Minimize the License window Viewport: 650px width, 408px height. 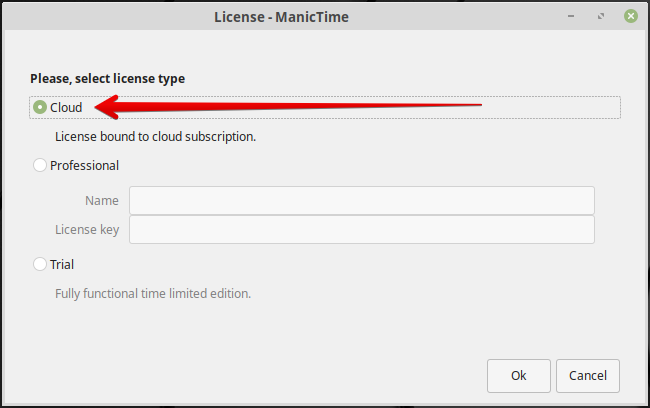pos(571,16)
